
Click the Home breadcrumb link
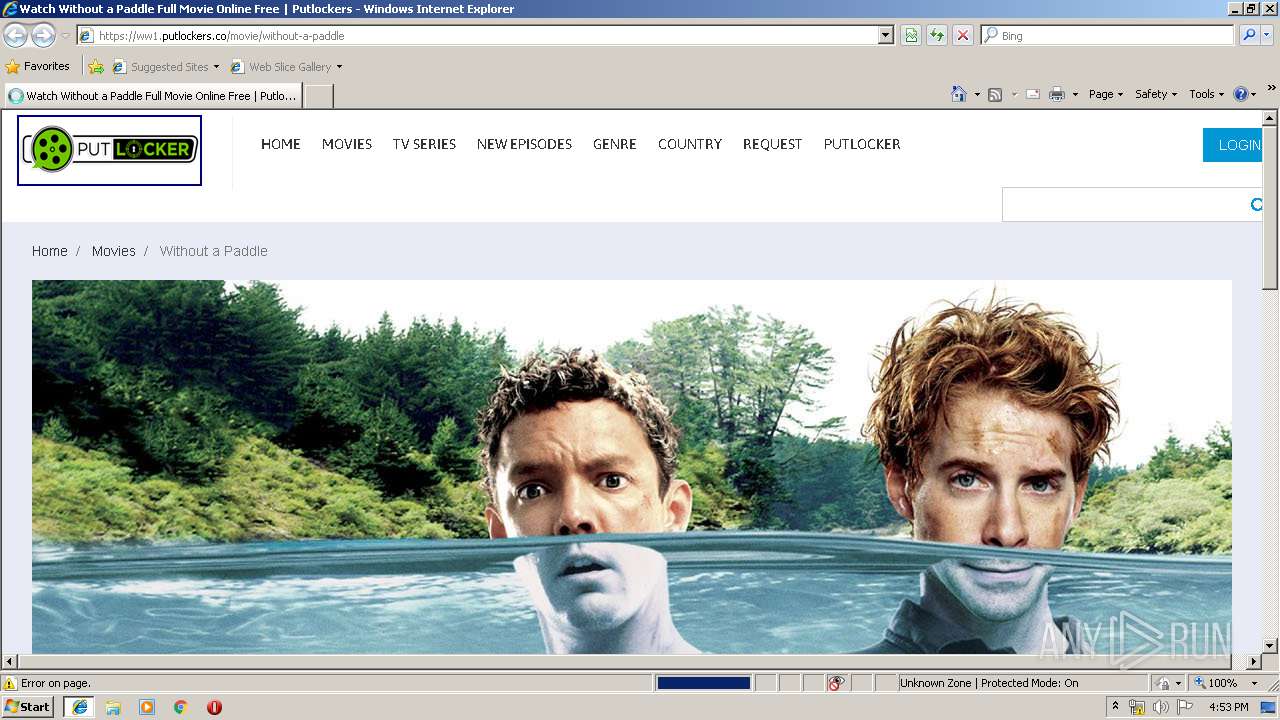(49, 251)
